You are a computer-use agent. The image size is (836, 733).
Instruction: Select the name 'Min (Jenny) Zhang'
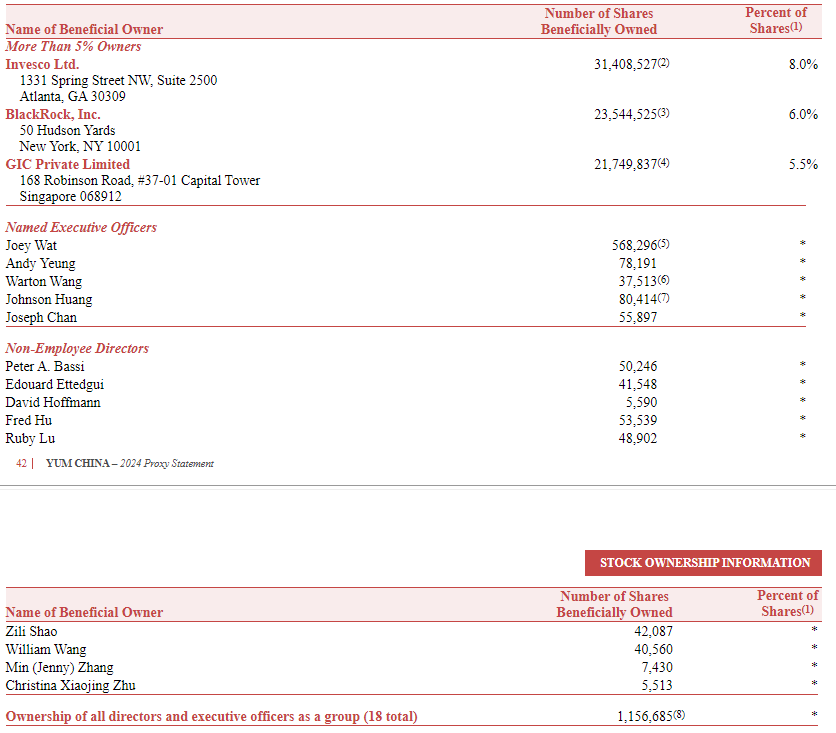coord(59,668)
